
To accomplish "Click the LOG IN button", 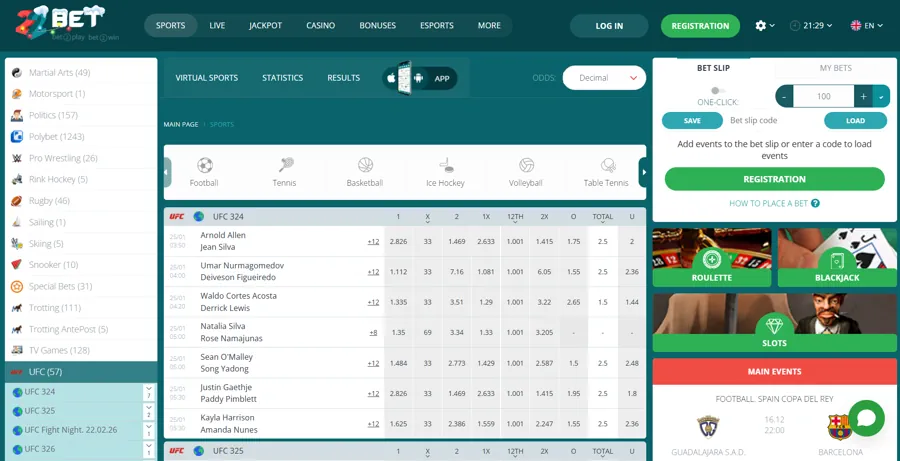I will (x=609, y=26).
